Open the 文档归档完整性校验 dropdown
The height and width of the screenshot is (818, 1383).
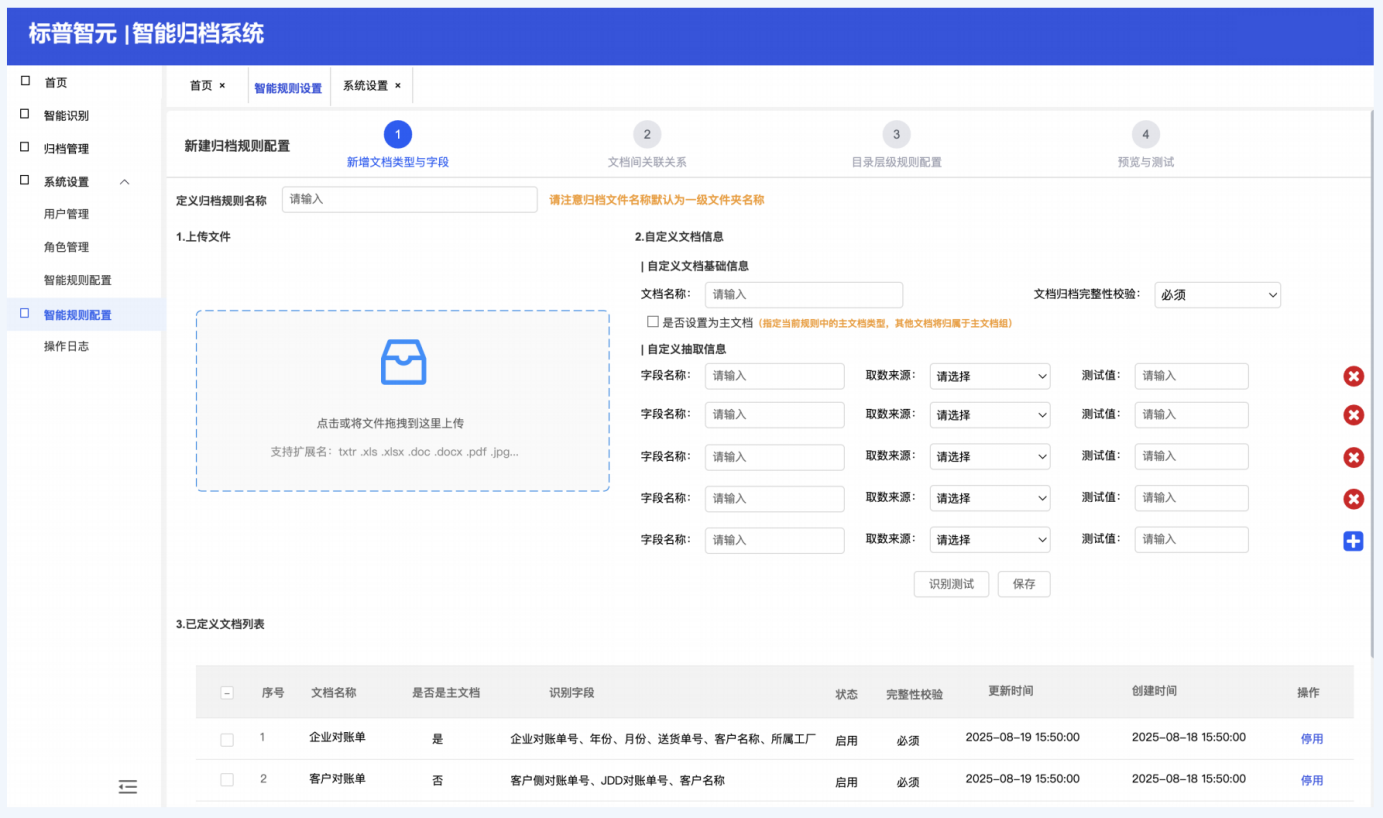(1217, 295)
